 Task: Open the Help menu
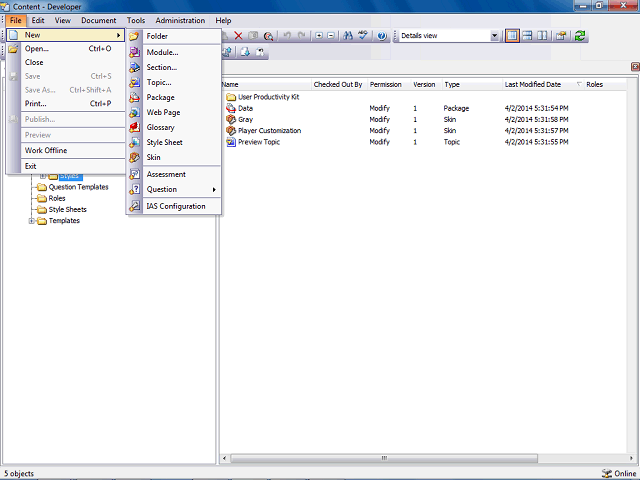pyautogui.click(x=223, y=20)
